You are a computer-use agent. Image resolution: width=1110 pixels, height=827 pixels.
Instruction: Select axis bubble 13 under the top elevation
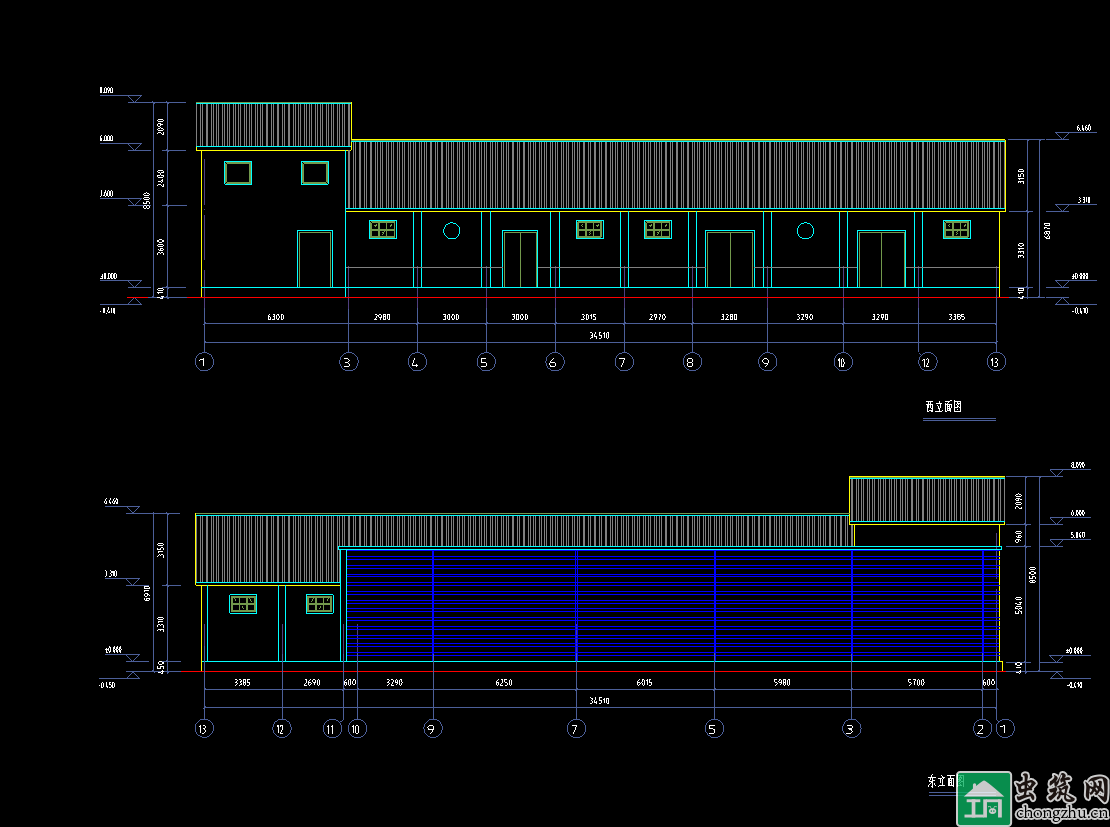[994, 362]
